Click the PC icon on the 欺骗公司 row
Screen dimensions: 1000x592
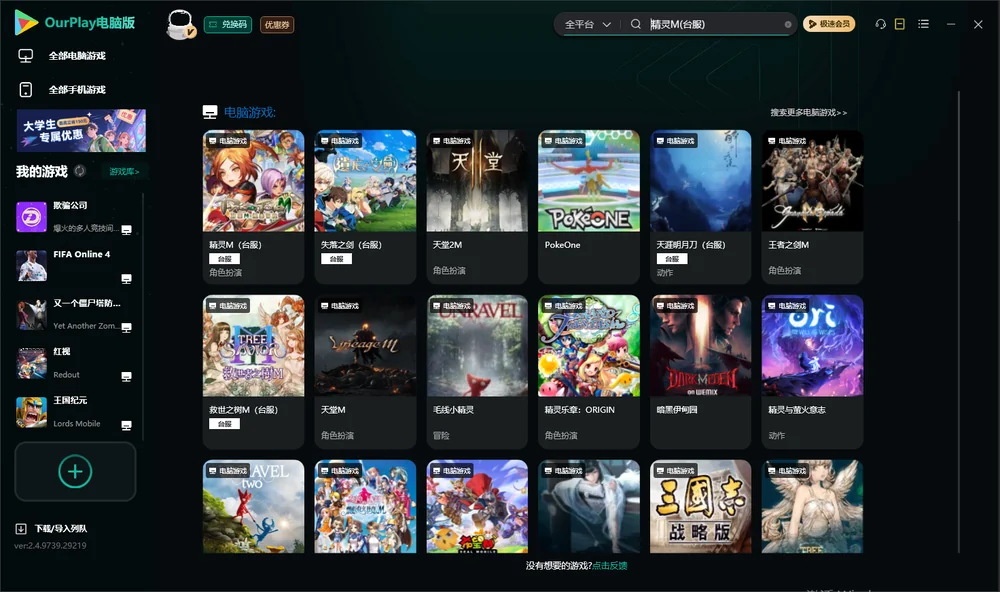tap(126, 230)
